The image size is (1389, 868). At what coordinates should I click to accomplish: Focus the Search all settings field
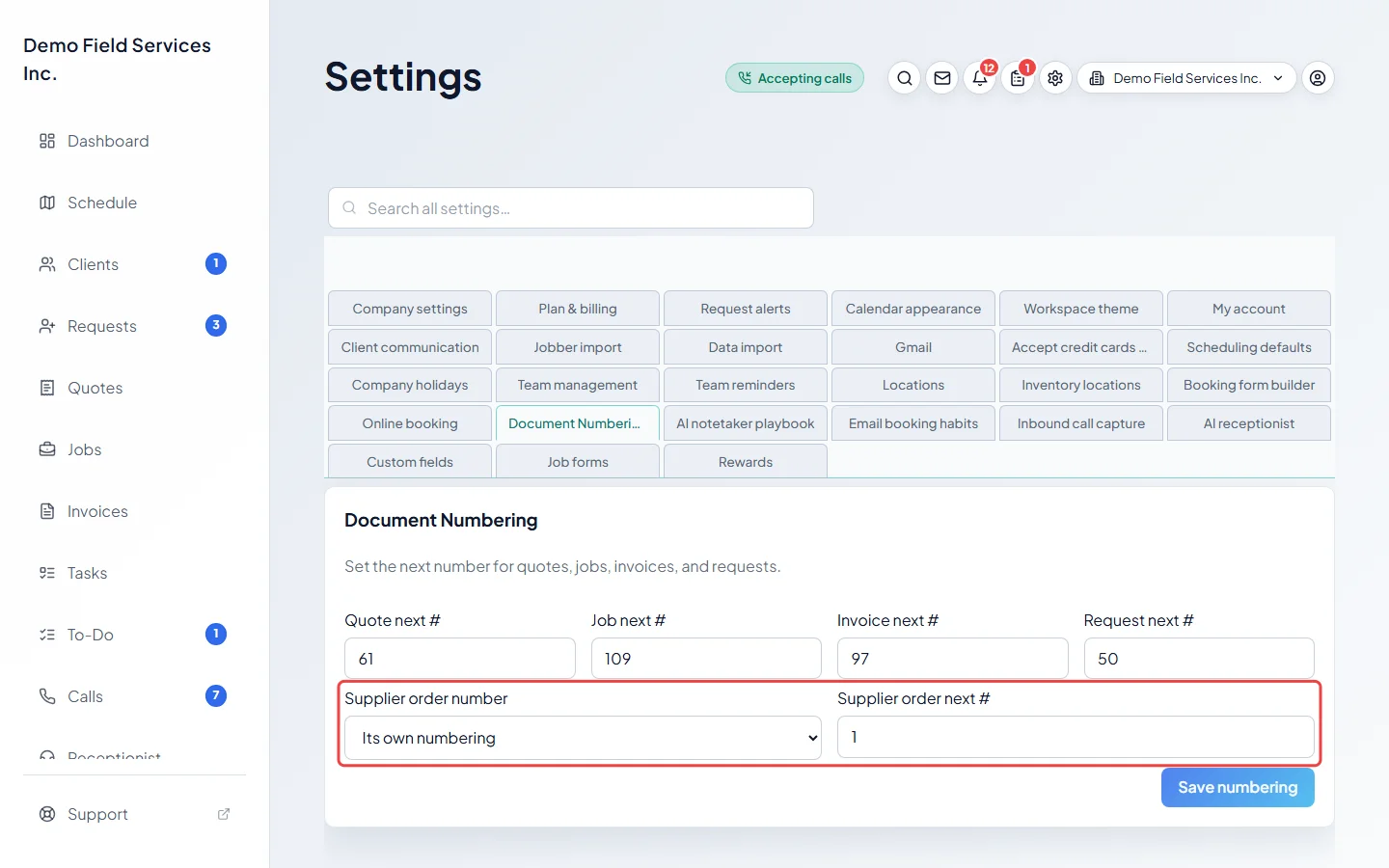click(x=571, y=208)
